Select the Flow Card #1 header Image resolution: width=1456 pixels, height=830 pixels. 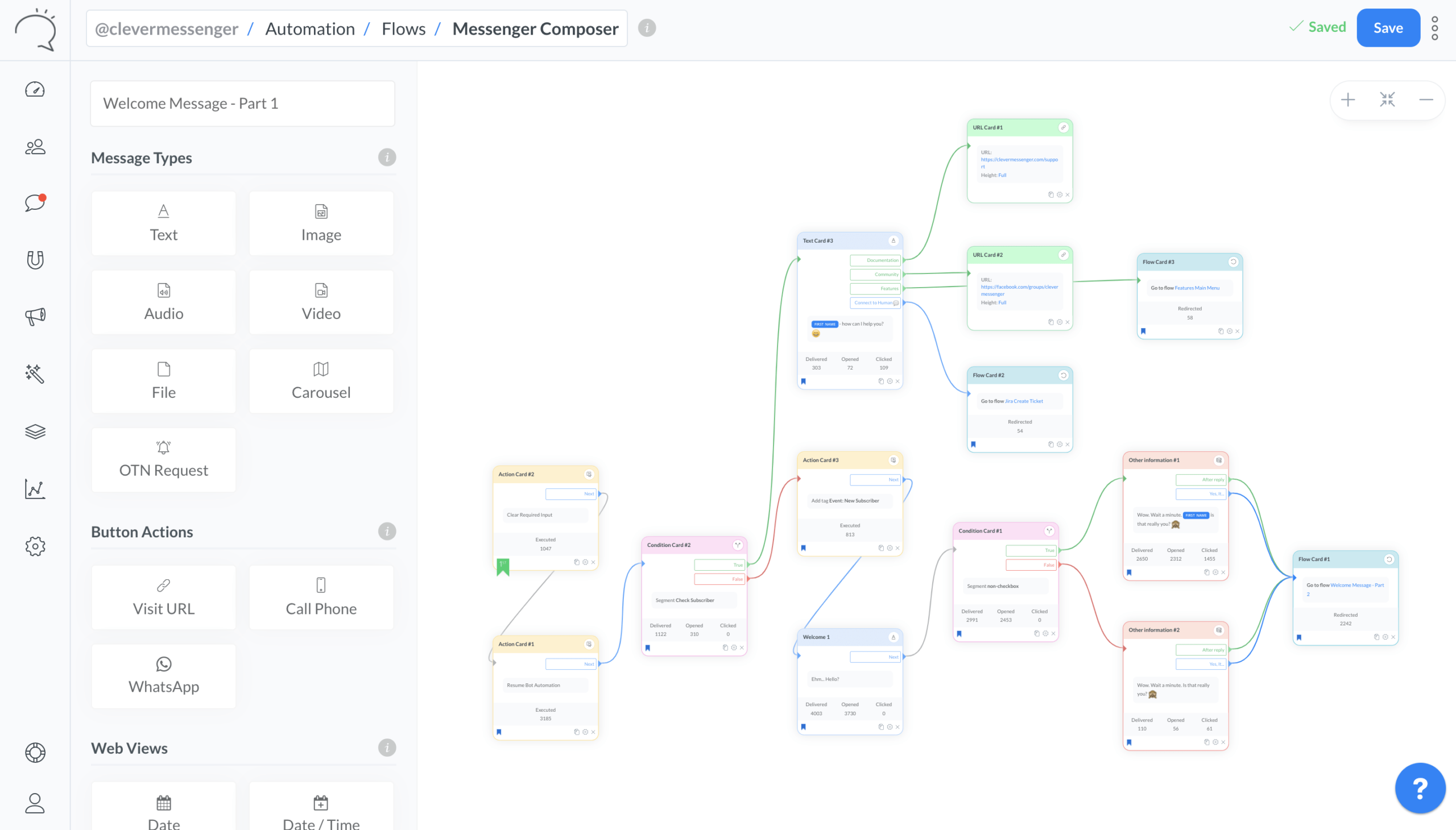coord(1345,559)
